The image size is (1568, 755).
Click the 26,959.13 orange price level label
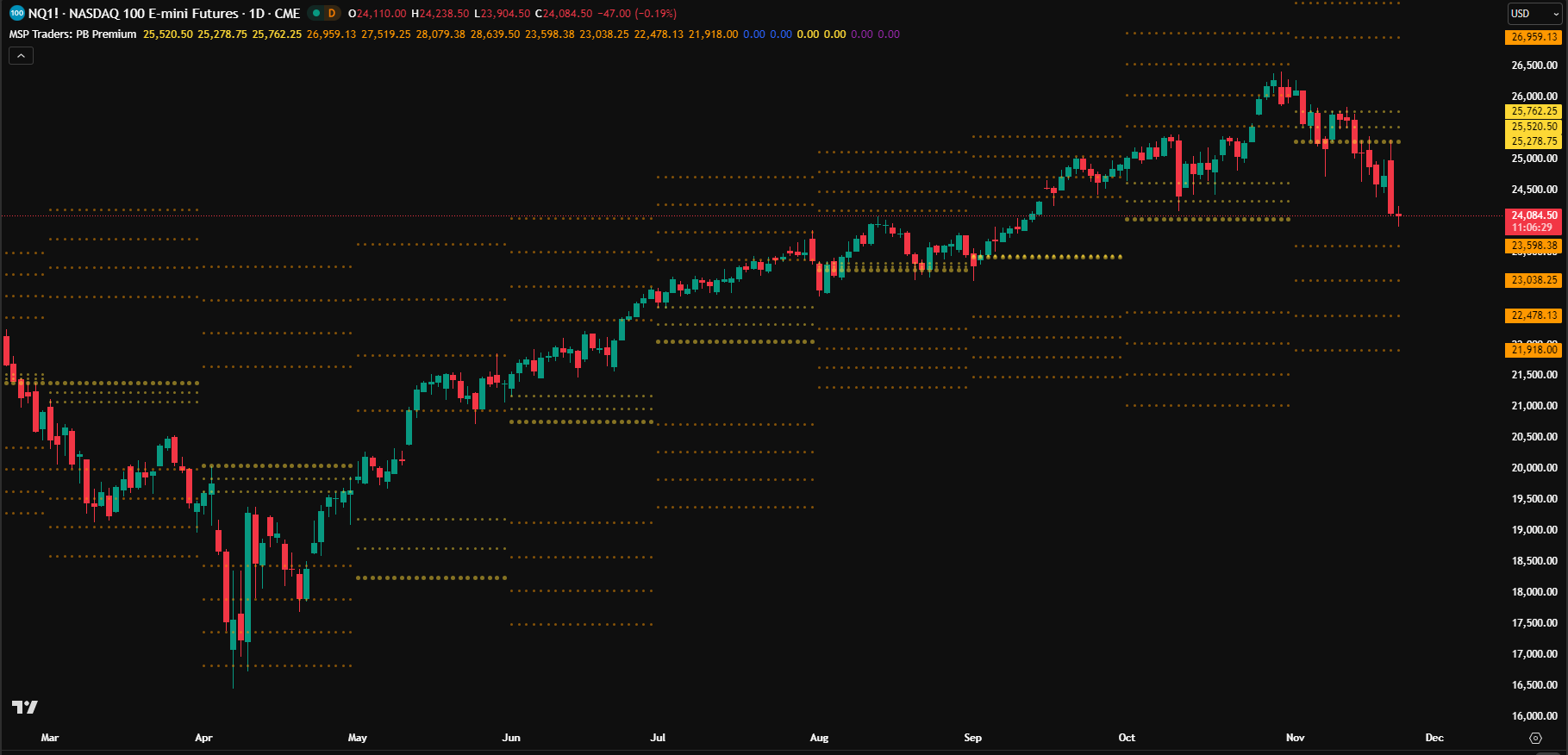(1534, 37)
